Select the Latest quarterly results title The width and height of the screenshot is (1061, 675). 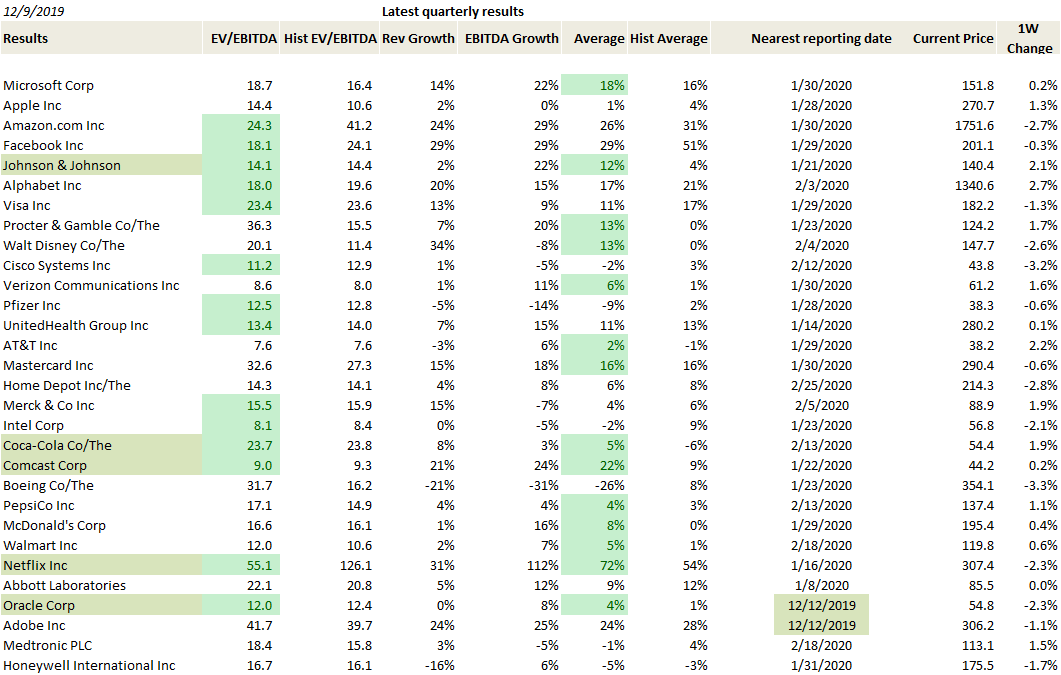(453, 11)
